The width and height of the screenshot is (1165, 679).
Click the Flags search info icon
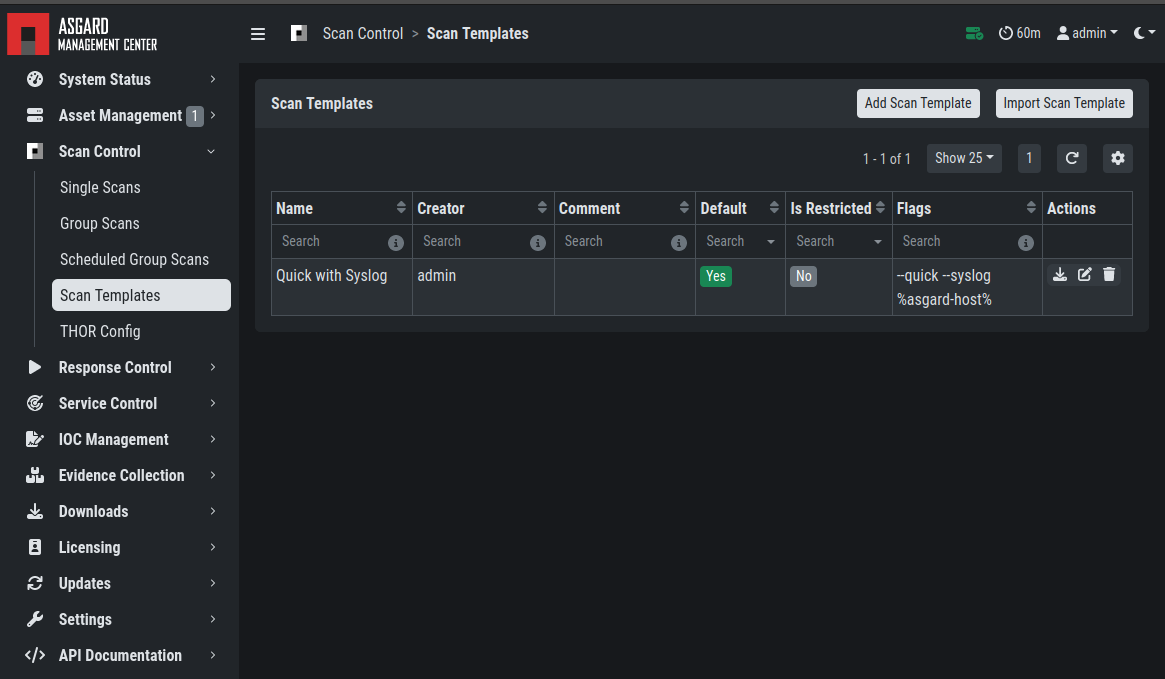pos(1025,243)
